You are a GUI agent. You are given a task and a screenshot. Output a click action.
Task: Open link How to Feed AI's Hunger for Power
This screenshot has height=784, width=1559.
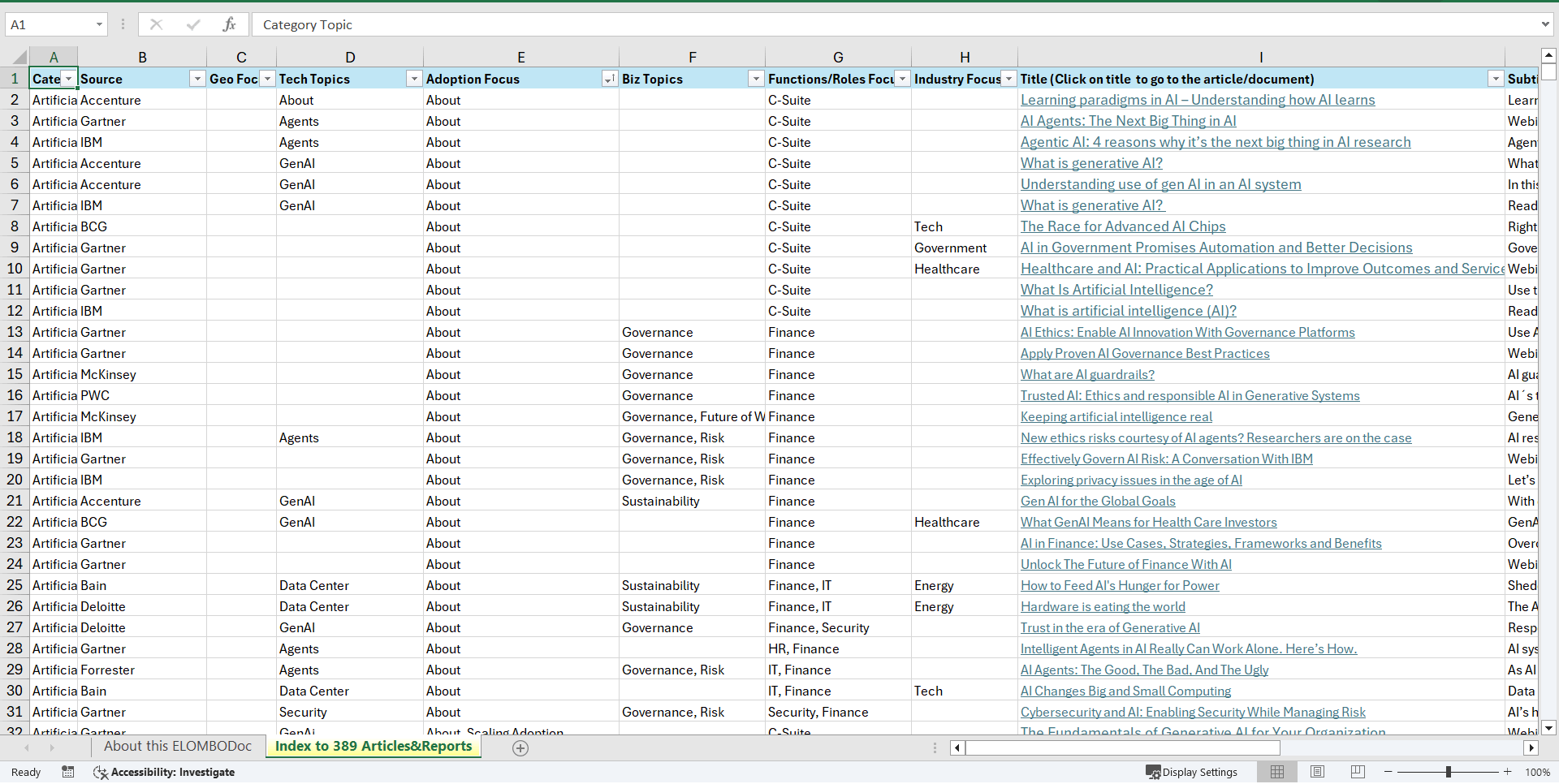click(1120, 585)
